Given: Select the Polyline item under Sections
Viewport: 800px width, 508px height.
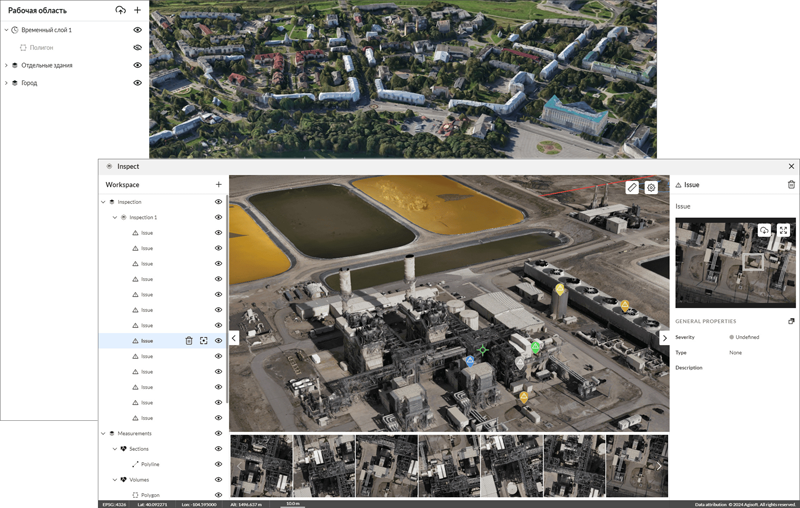Looking at the screenshot, I should tap(148, 464).
